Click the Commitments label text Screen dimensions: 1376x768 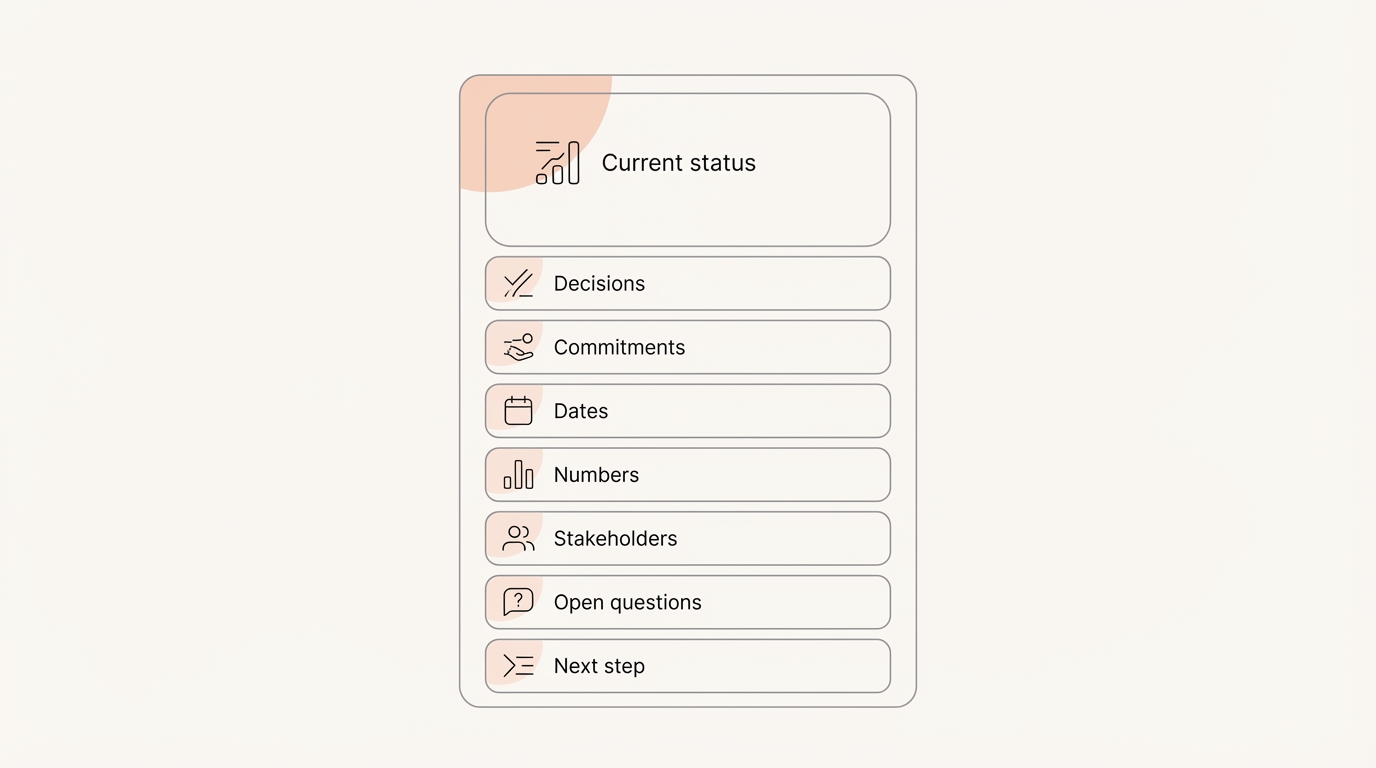[619, 347]
